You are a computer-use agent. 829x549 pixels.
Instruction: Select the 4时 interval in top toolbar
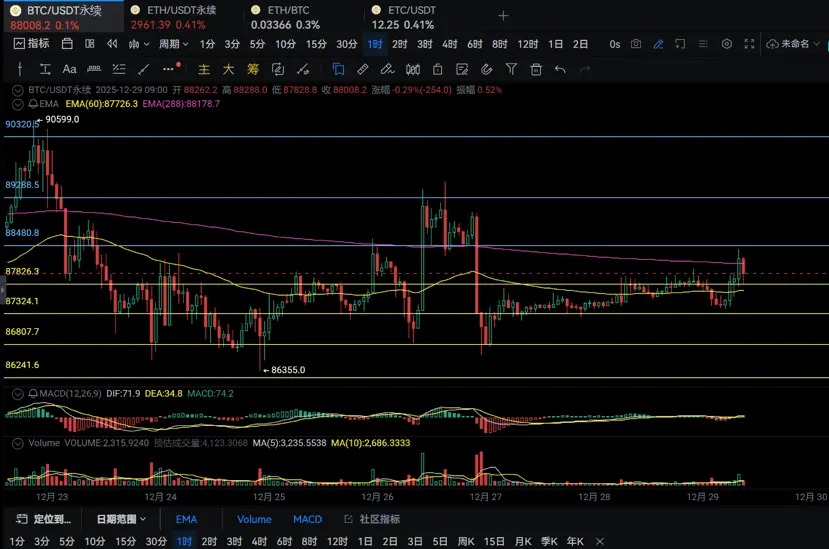pos(449,44)
